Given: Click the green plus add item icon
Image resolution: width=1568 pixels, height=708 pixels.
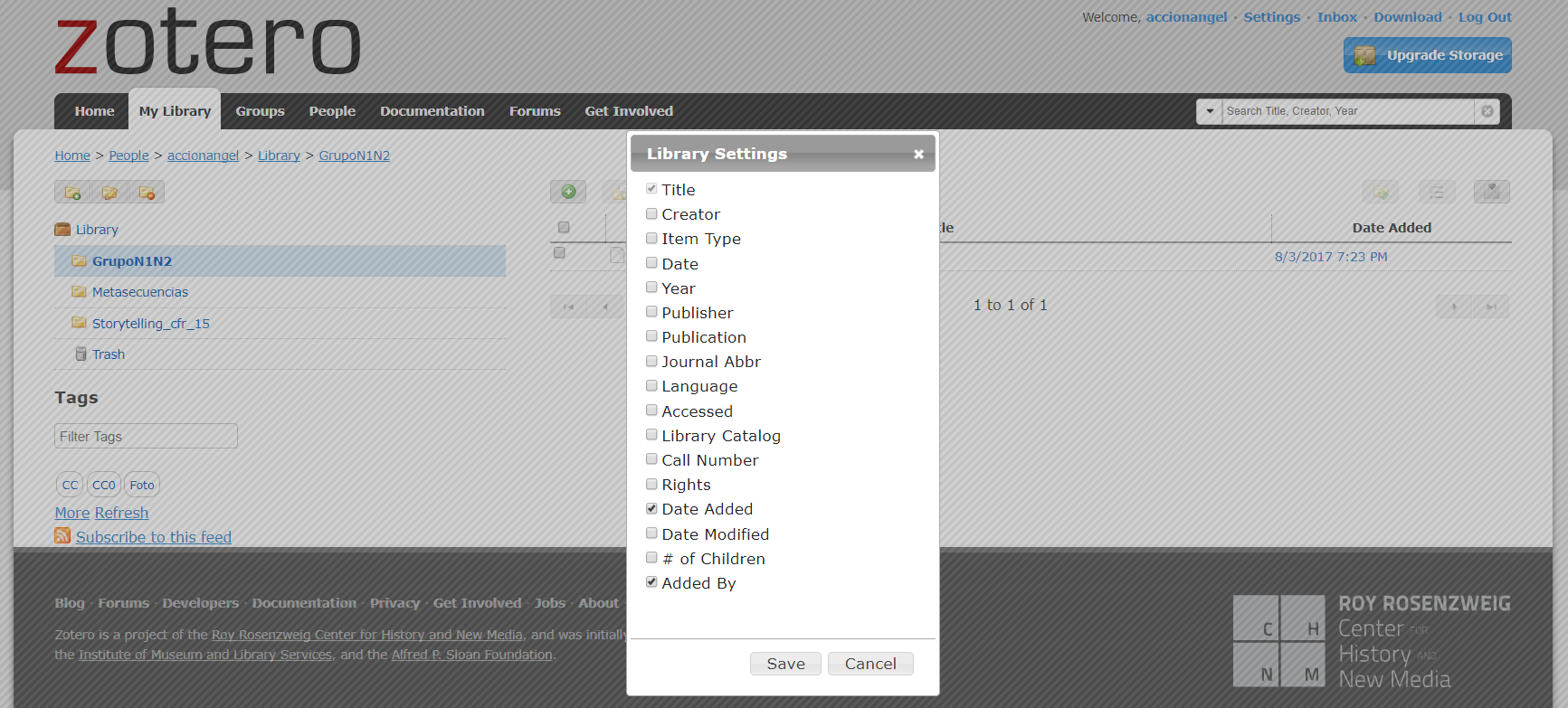Looking at the screenshot, I should pos(568,192).
